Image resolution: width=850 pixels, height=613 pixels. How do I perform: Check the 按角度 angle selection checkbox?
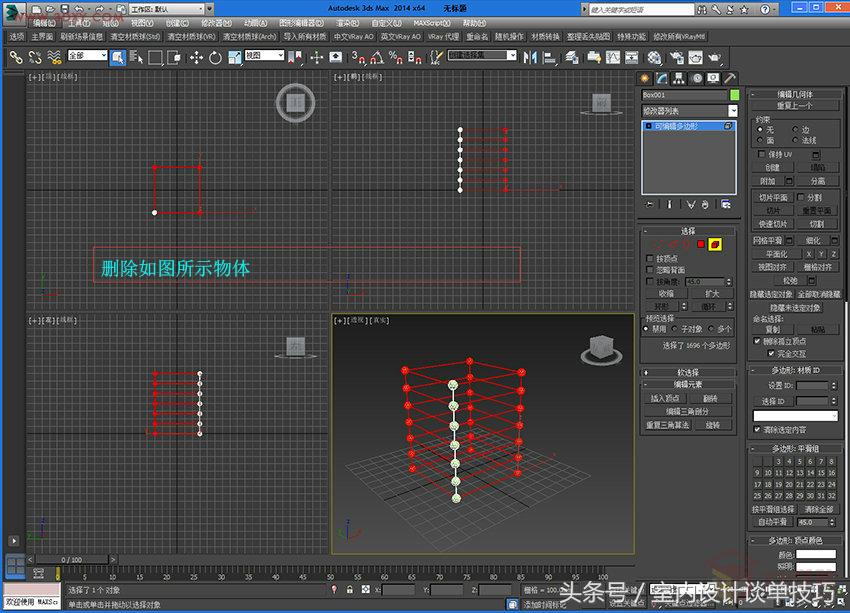click(x=649, y=280)
